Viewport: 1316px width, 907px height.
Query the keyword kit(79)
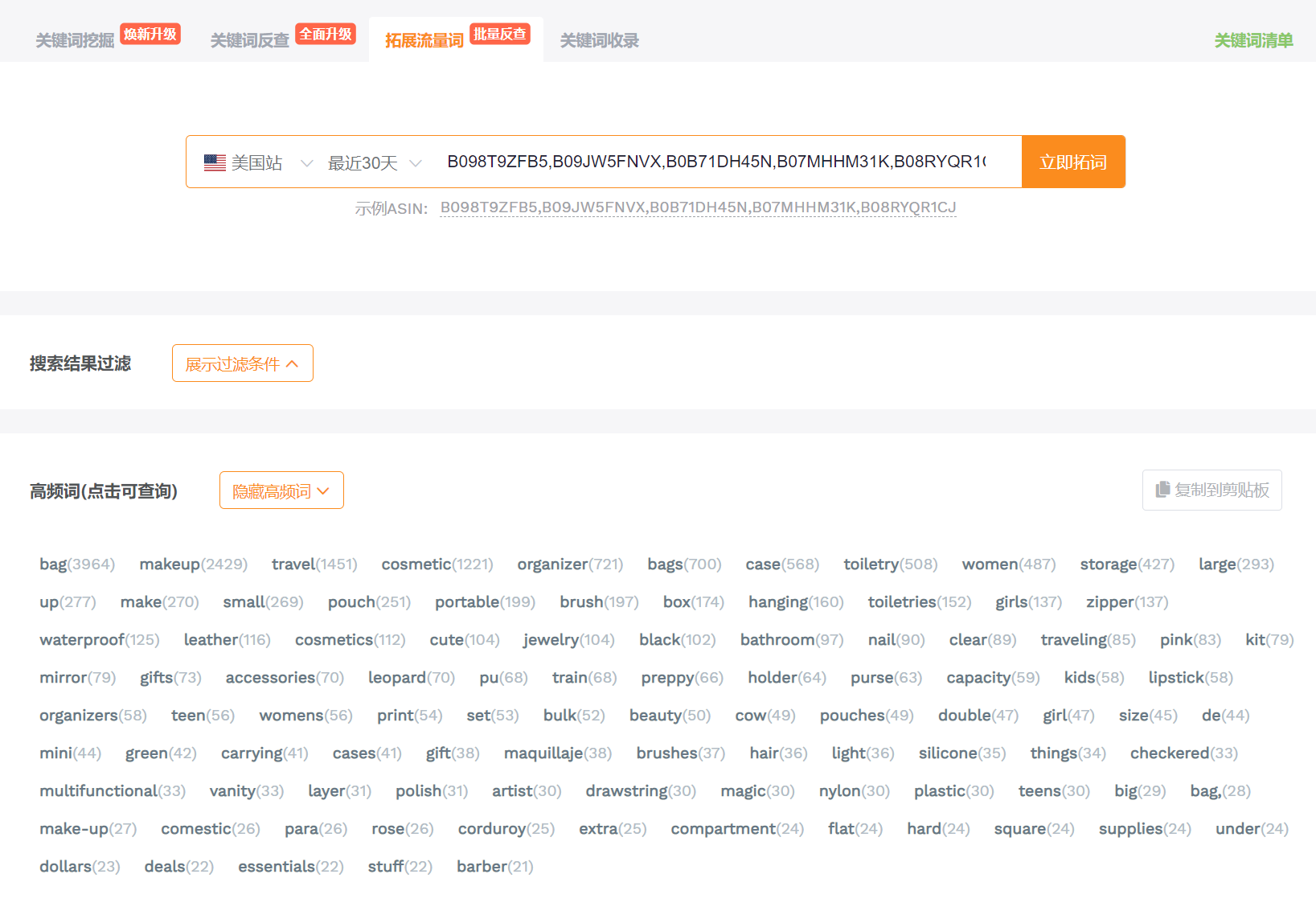pyautogui.click(x=1269, y=640)
